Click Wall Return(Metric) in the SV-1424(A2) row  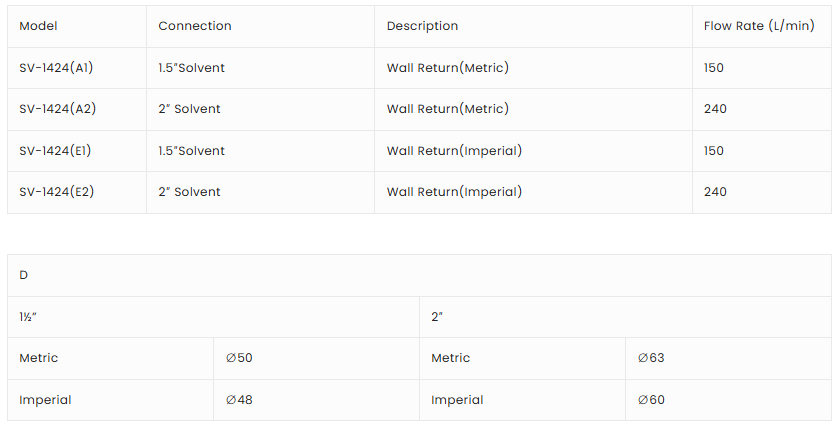[448, 109]
